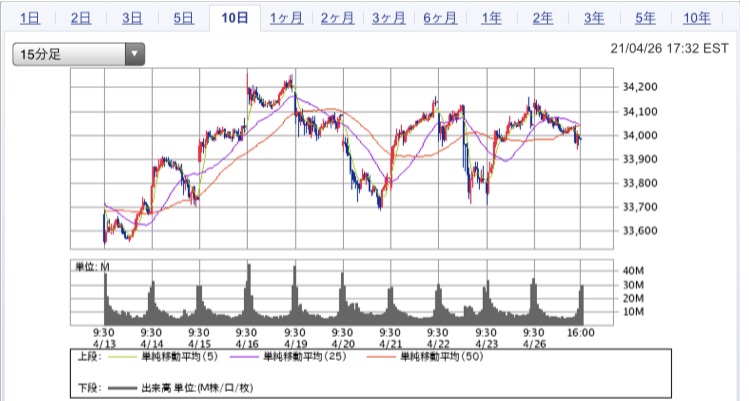
Task: Click the 10M volume axis label
Action: [633, 312]
